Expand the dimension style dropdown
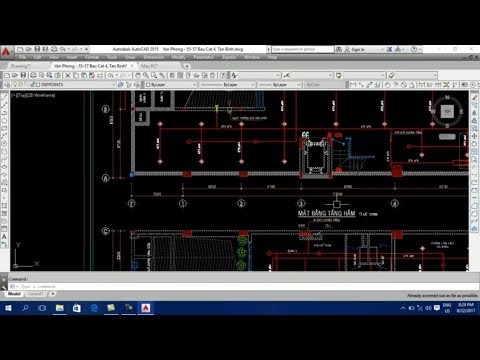 click(330, 75)
